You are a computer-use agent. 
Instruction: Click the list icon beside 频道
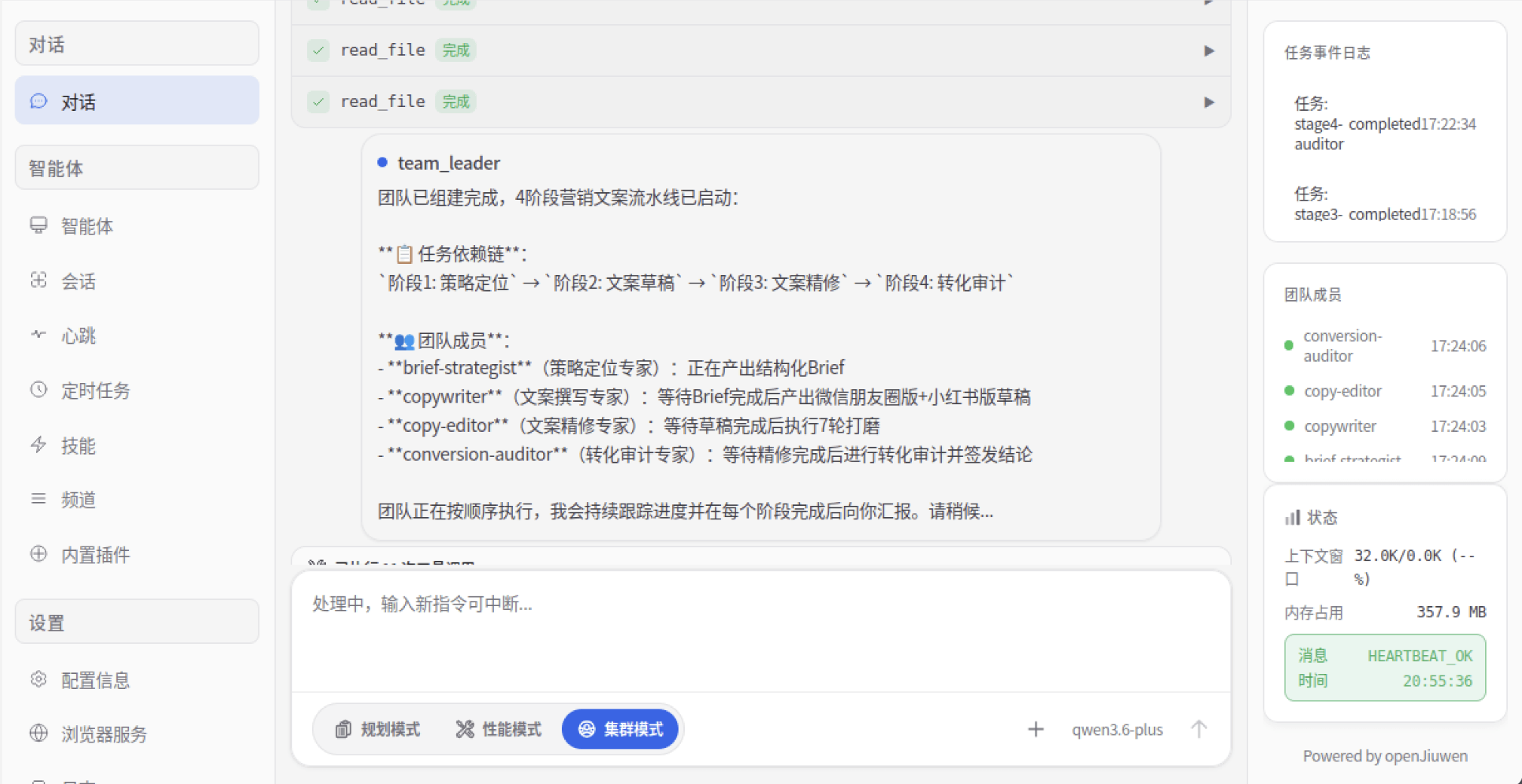point(38,498)
